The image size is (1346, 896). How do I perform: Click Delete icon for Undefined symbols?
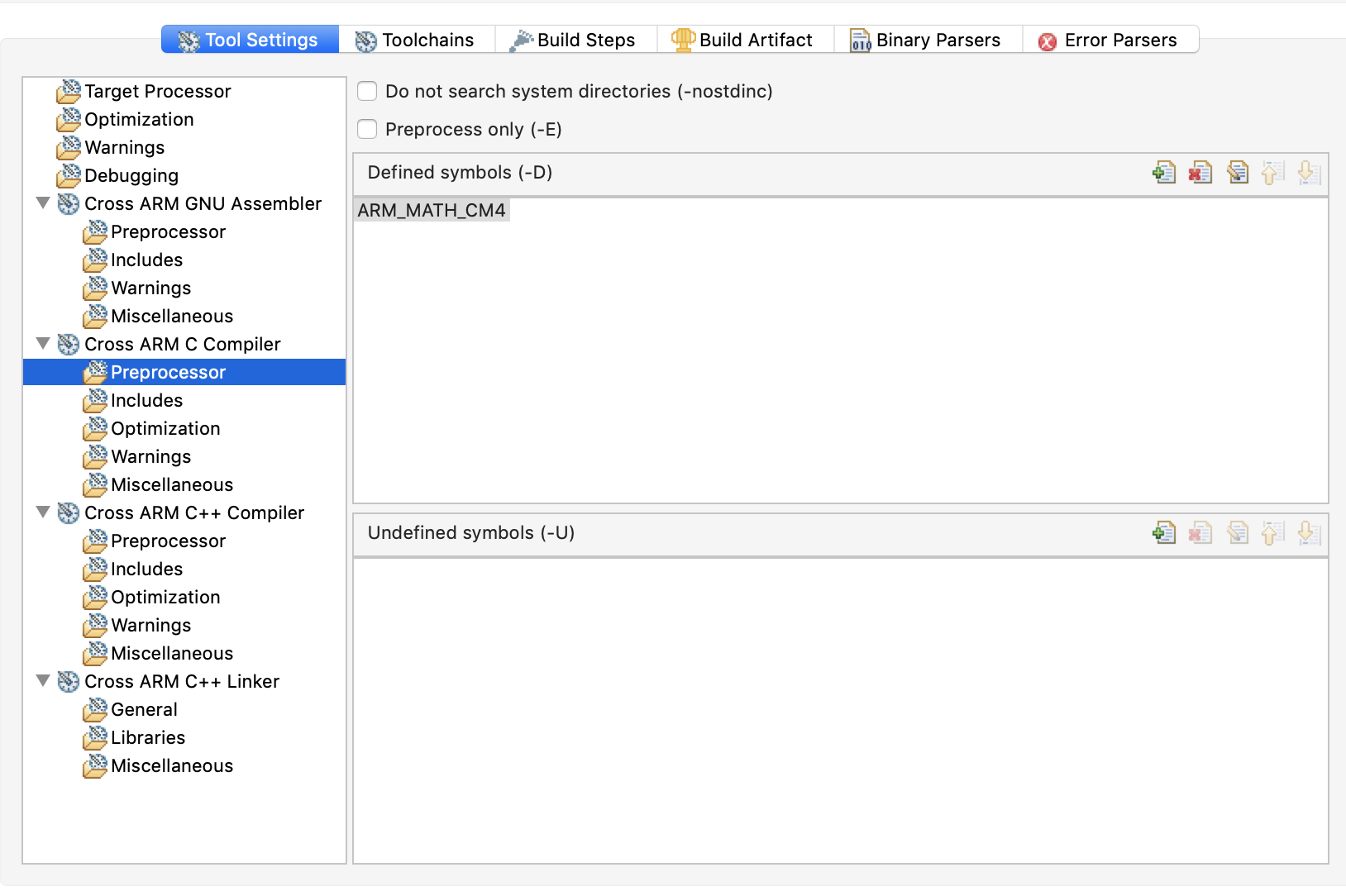[x=1200, y=532]
